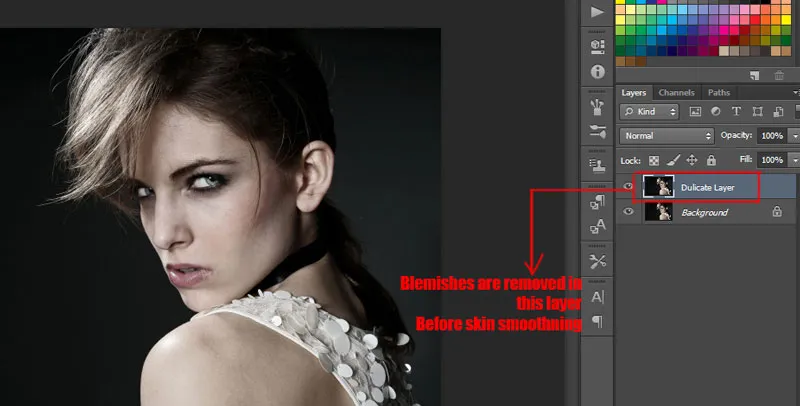Click the Dulicate Layer name text
Viewport: 800px width, 406px height.
pyautogui.click(x=708, y=187)
